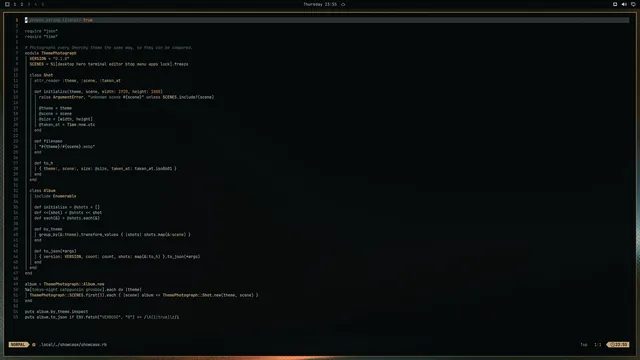Click the "class Shot" line

(x=41, y=75)
